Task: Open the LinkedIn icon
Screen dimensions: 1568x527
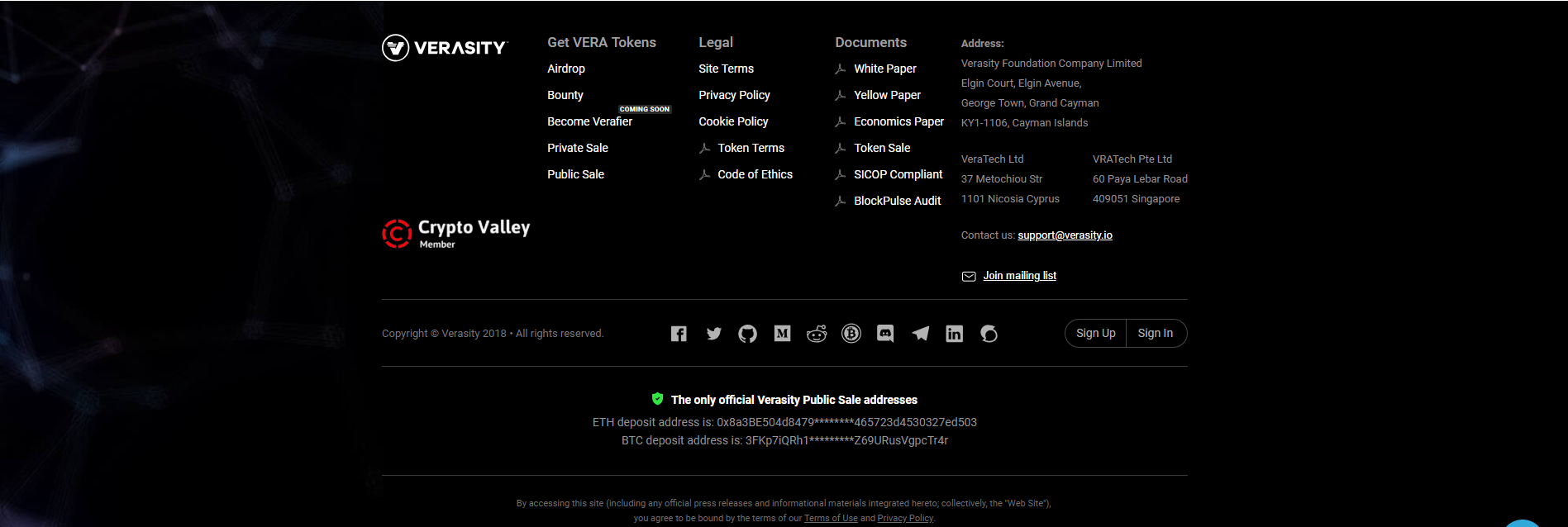Action: (954, 334)
